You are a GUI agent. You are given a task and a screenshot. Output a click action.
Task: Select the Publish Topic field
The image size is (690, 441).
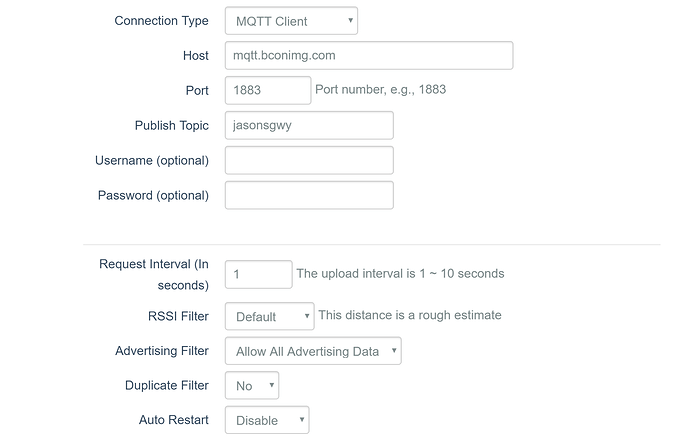click(x=309, y=125)
